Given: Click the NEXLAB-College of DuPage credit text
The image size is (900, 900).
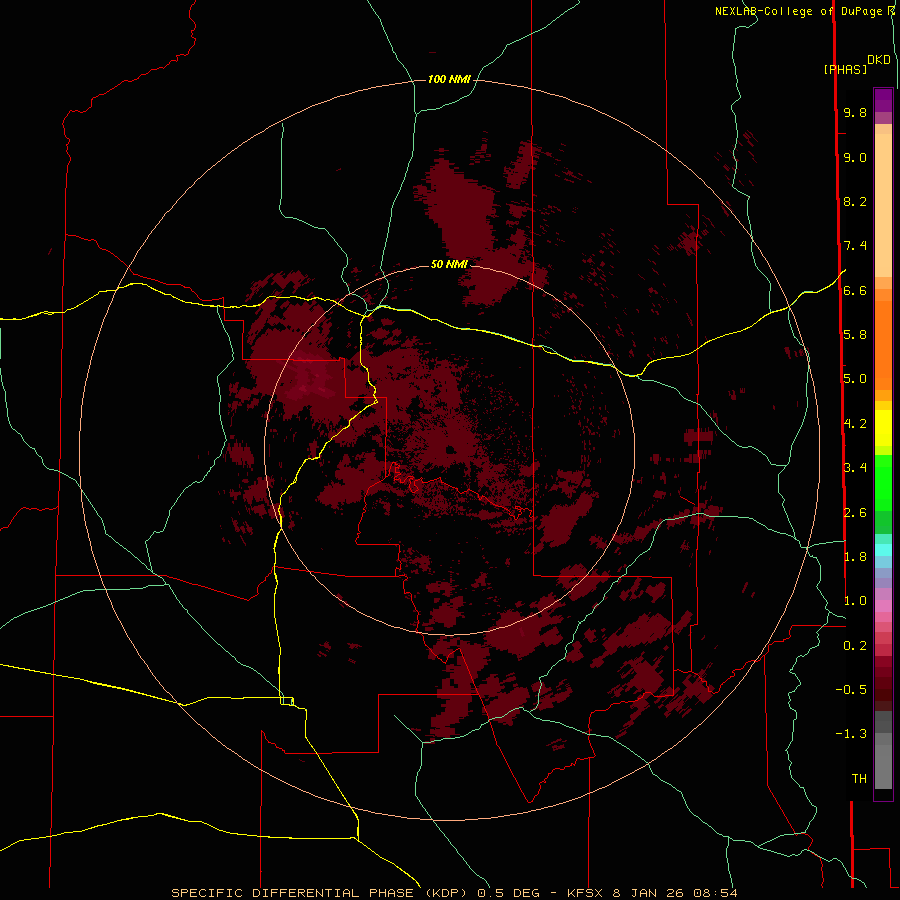Looking at the screenshot, I should tap(798, 11).
